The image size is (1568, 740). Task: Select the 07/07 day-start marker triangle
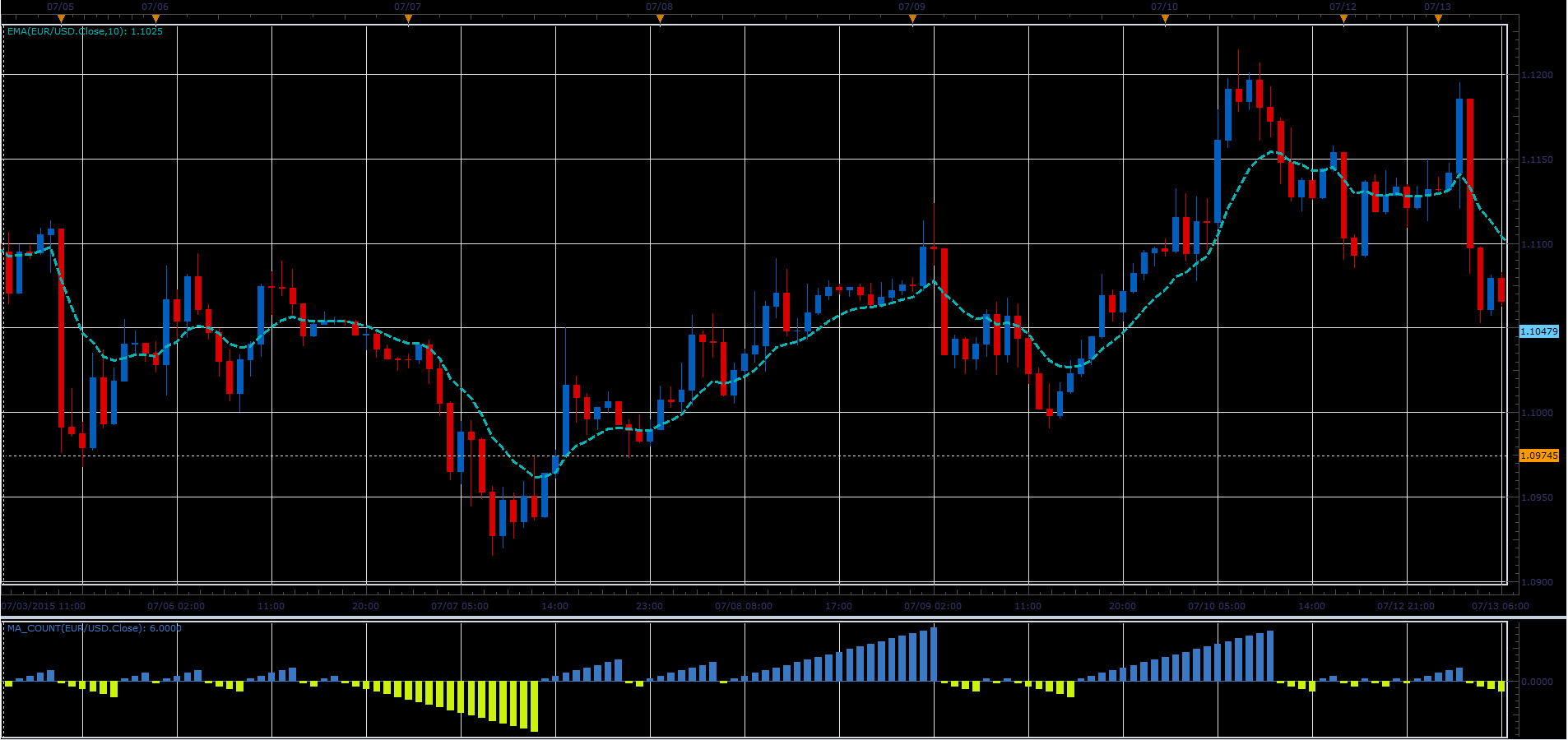tap(408, 19)
